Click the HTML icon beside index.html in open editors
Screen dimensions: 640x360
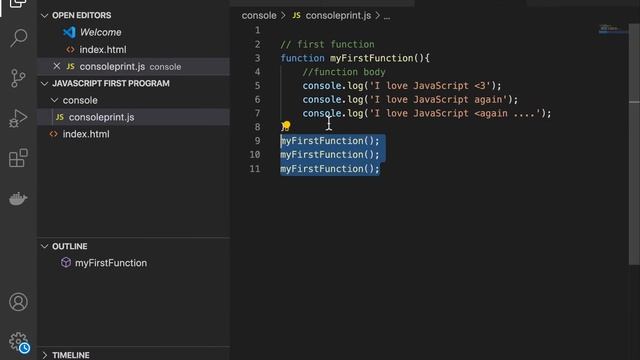(x=70, y=49)
